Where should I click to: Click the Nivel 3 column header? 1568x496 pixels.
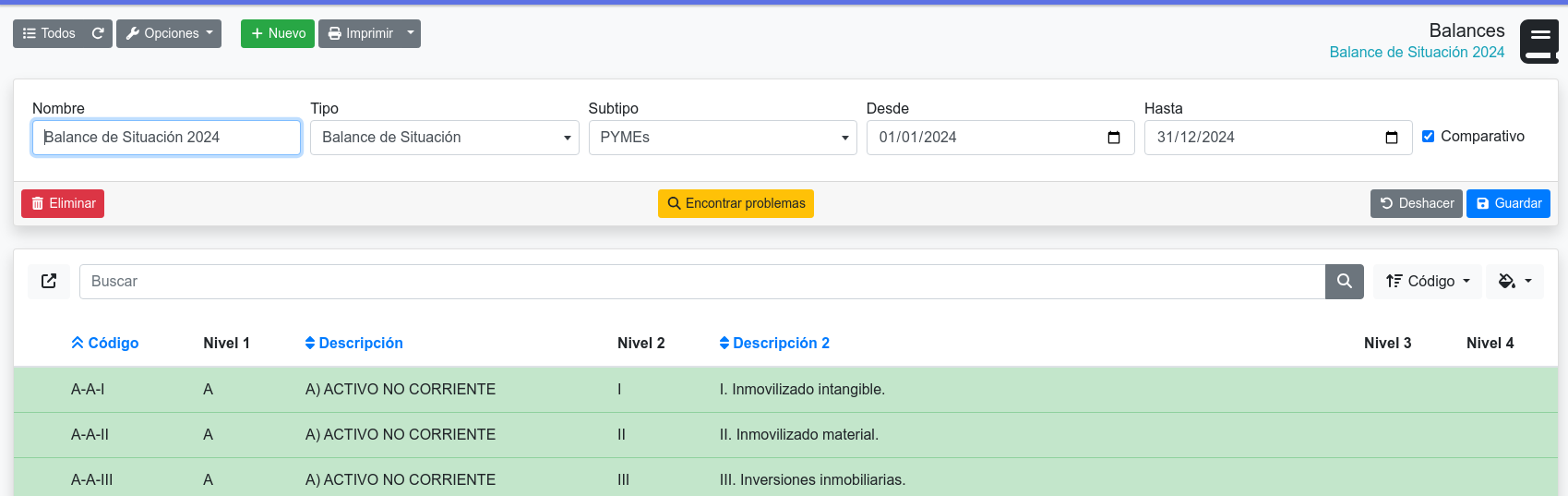1387,343
